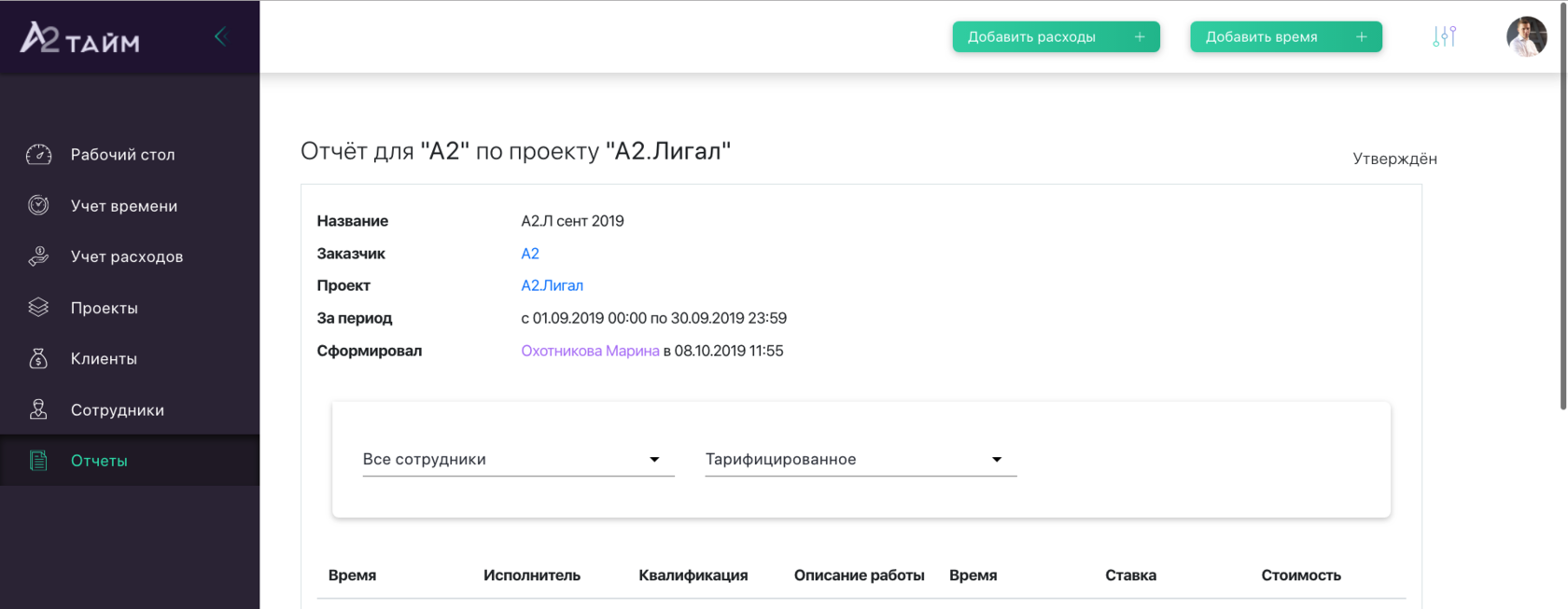
Task: Expand the Все сотрудники dropdown
Action: coord(518,459)
